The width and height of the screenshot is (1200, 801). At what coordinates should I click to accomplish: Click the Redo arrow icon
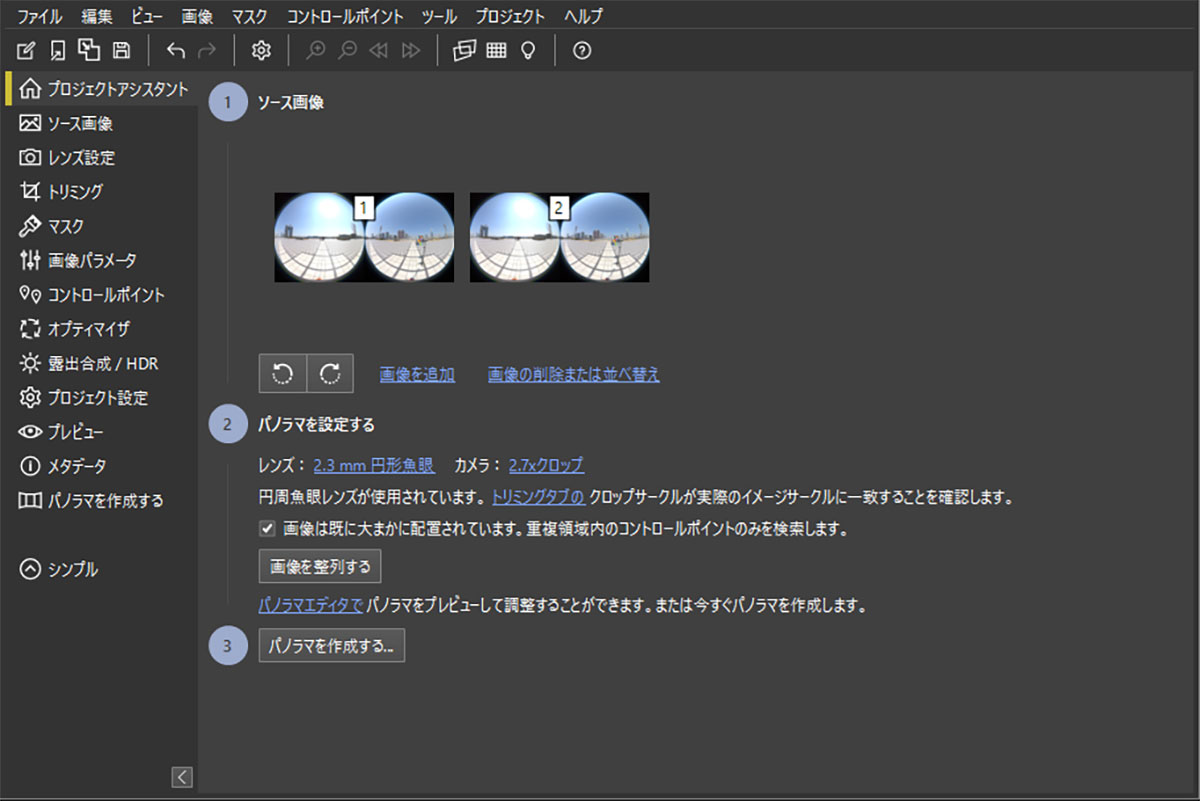click(x=207, y=51)
